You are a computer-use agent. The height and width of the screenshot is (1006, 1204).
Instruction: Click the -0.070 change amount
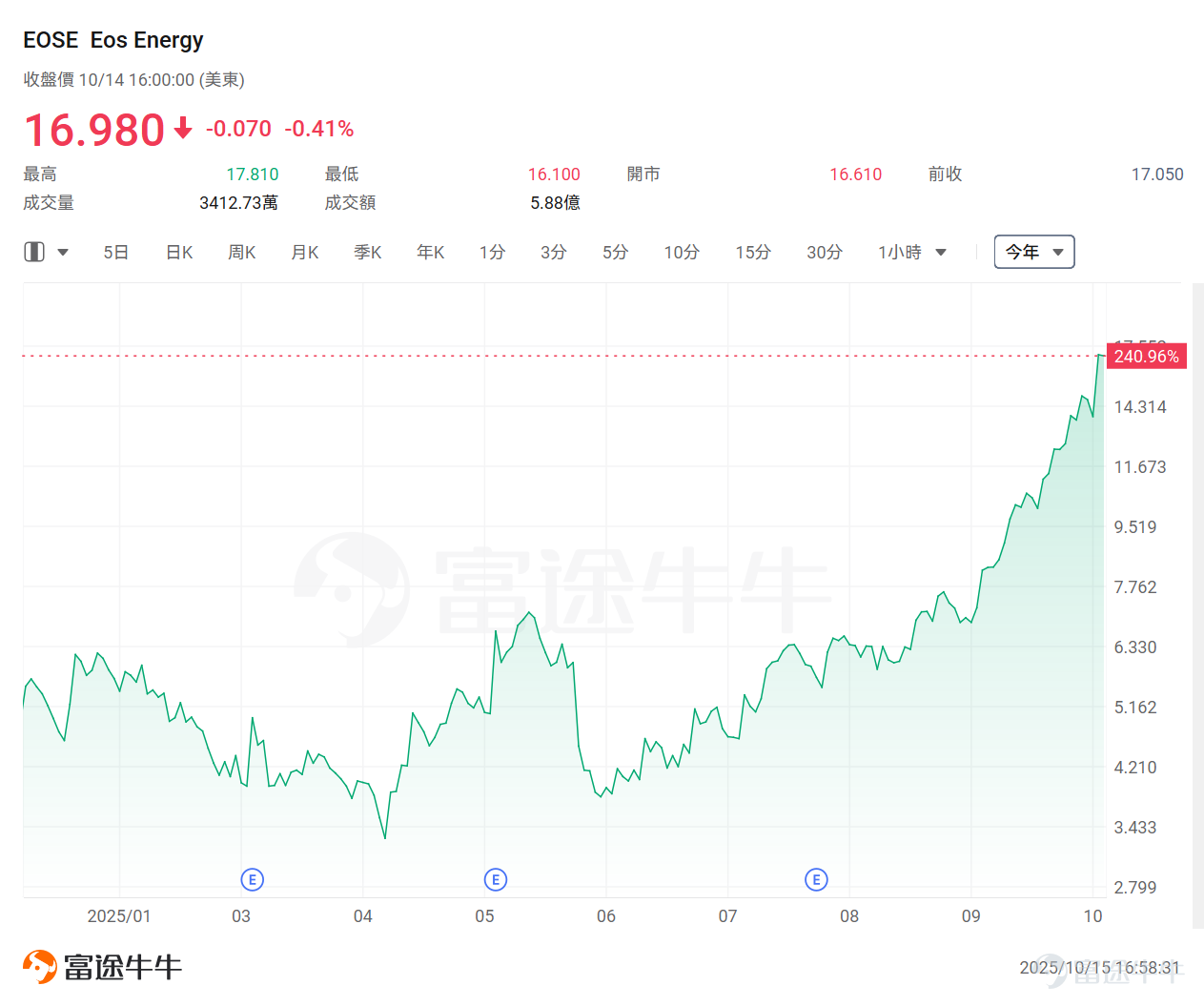pos(238,129)
